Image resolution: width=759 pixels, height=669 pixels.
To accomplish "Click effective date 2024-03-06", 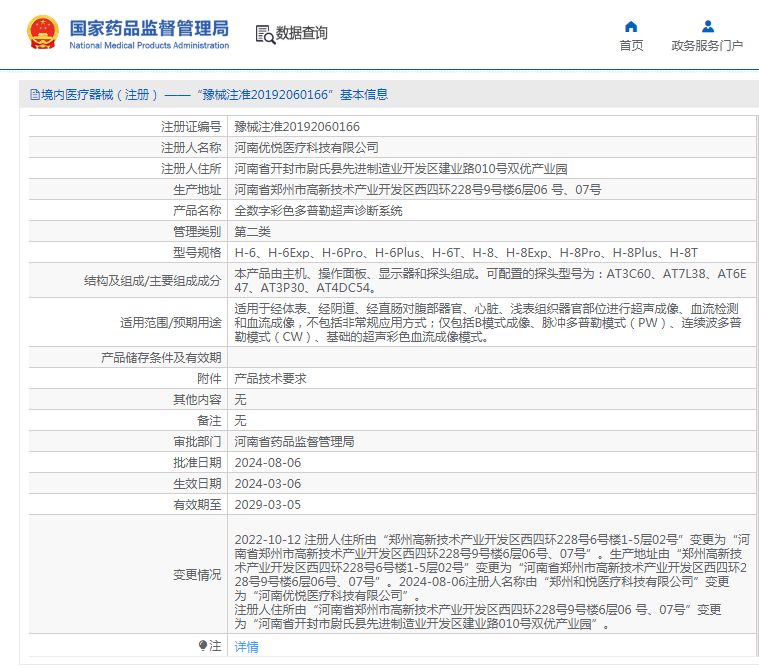I will click(268, 484).
